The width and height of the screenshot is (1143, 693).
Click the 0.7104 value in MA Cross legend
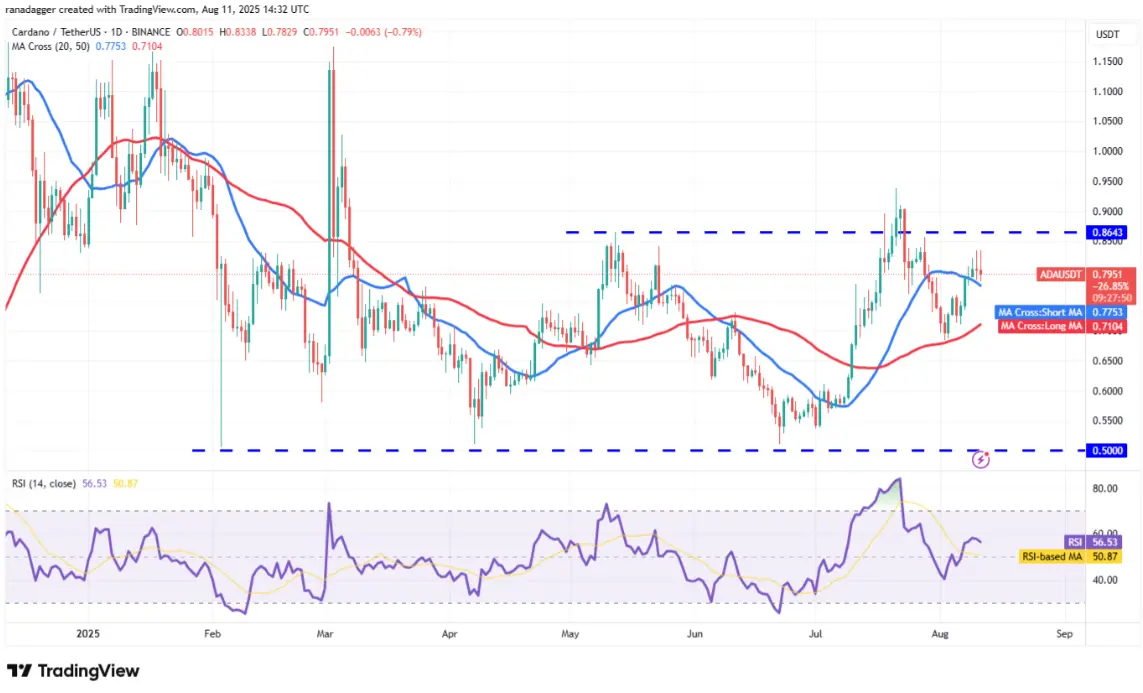[x=147, y=46]
